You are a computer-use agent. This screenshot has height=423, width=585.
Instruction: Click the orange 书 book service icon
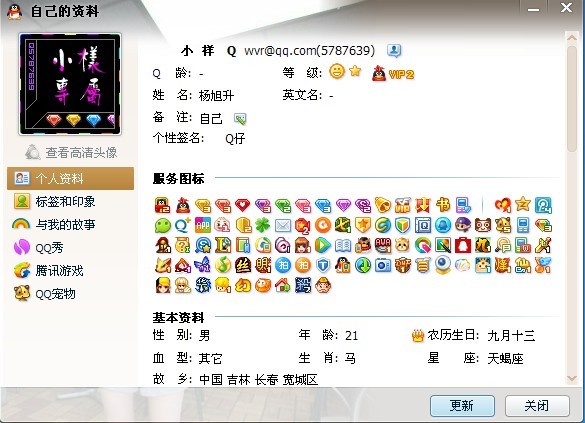pos(443,205)
